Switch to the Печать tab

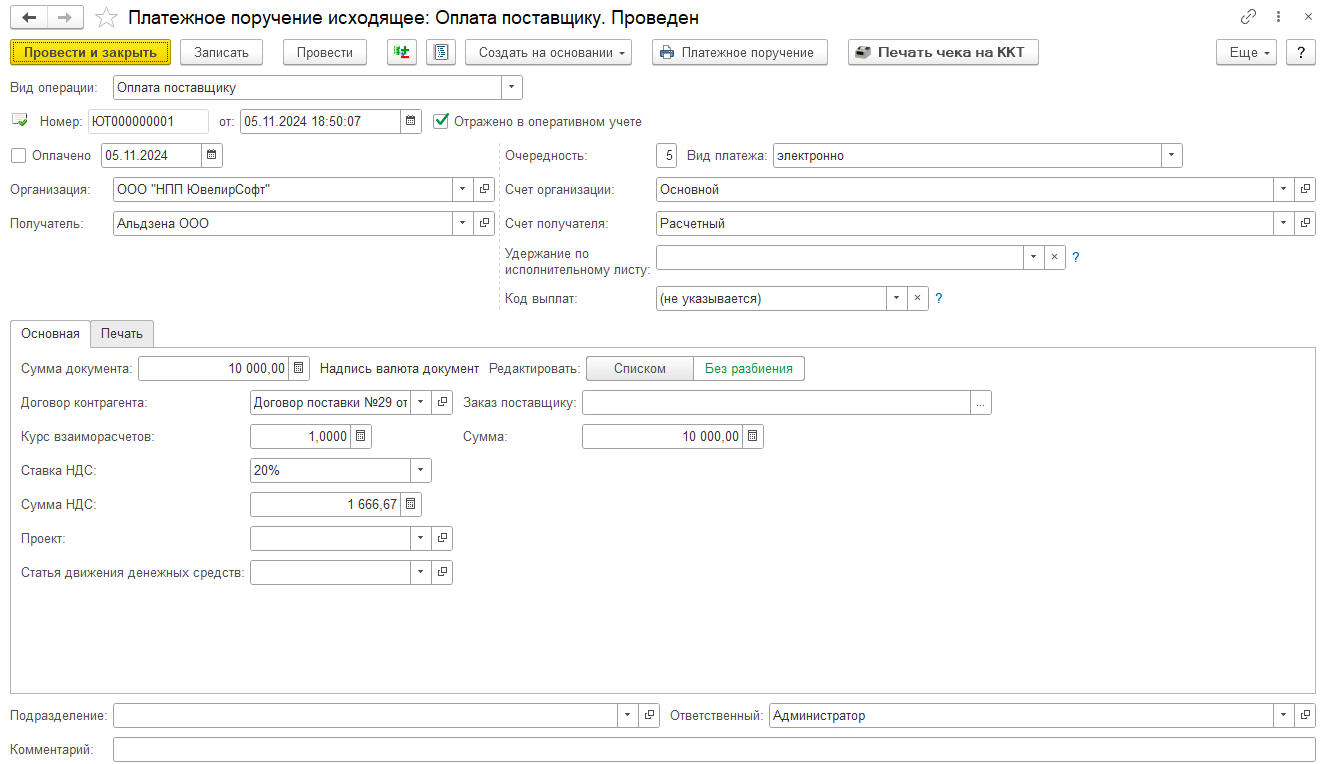(122, 334)
